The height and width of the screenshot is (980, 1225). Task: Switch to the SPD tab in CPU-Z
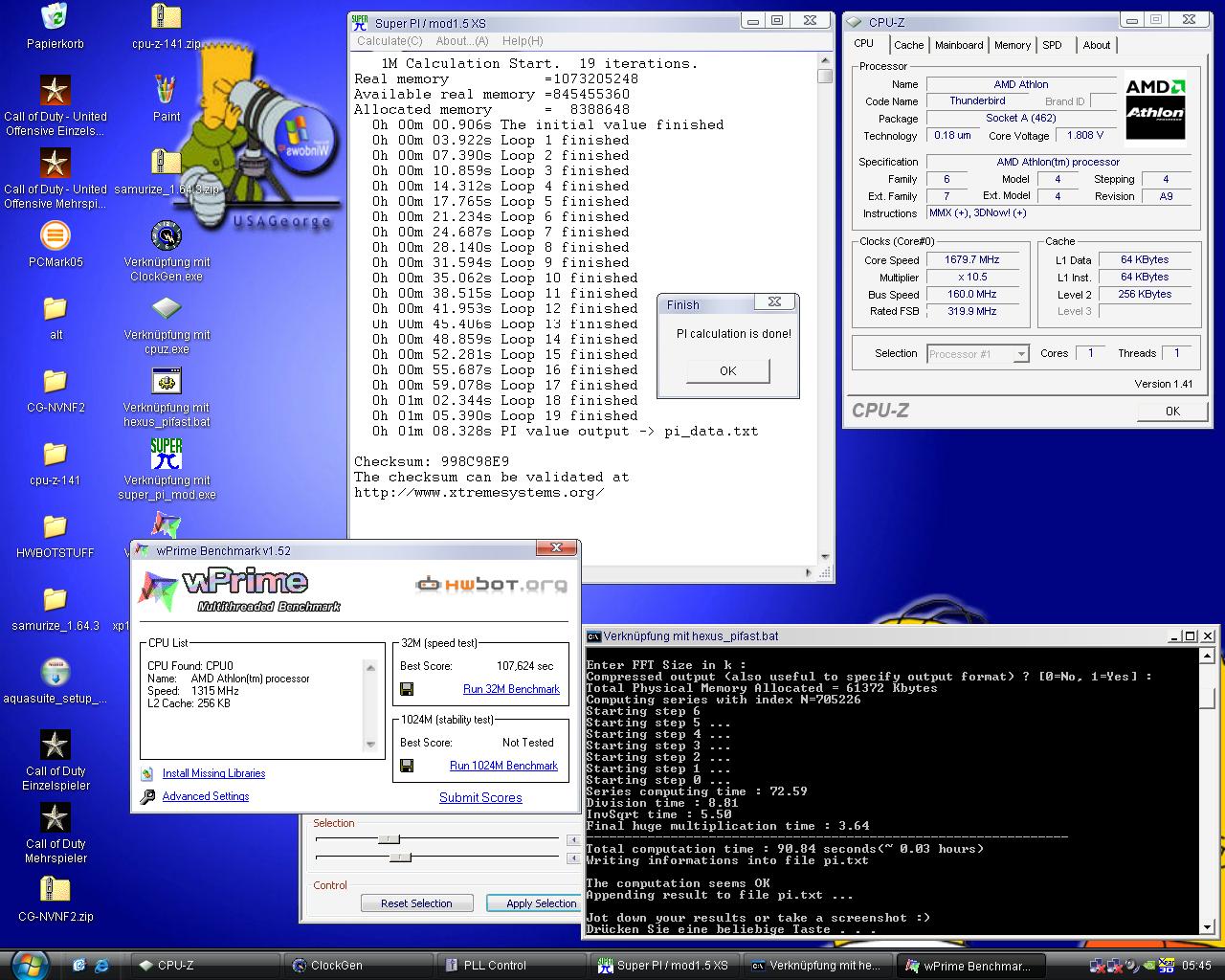coord(1052,45)
